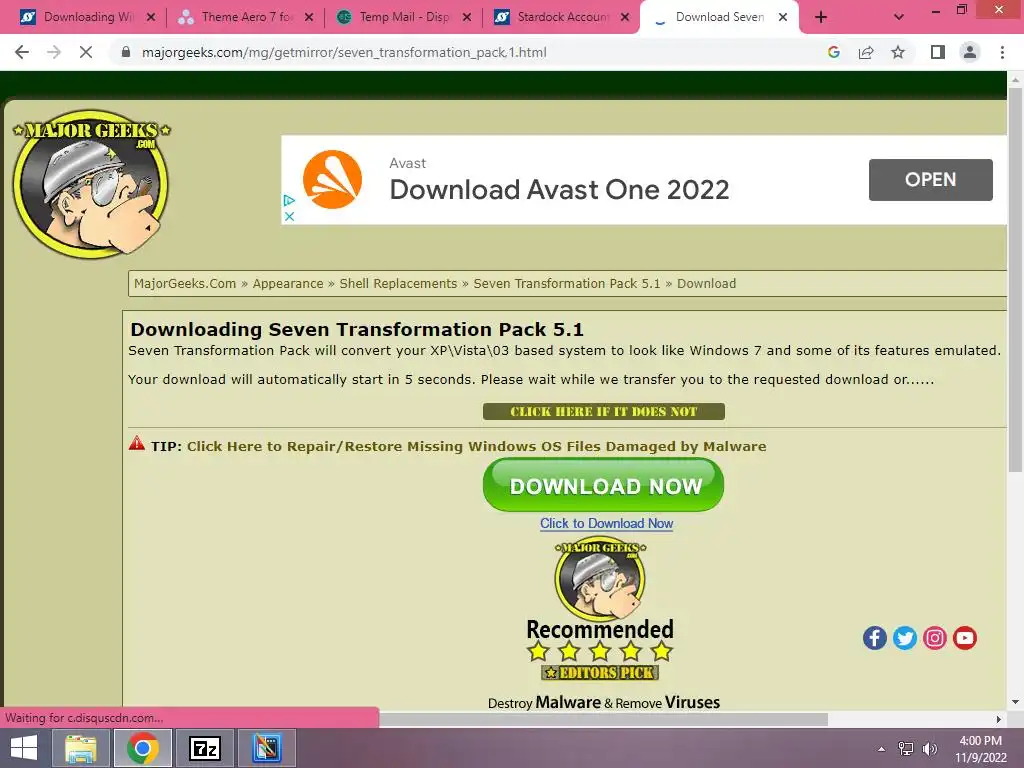
Task: Open MajorGeeks Twitter icon
Action: click(904, 638)
